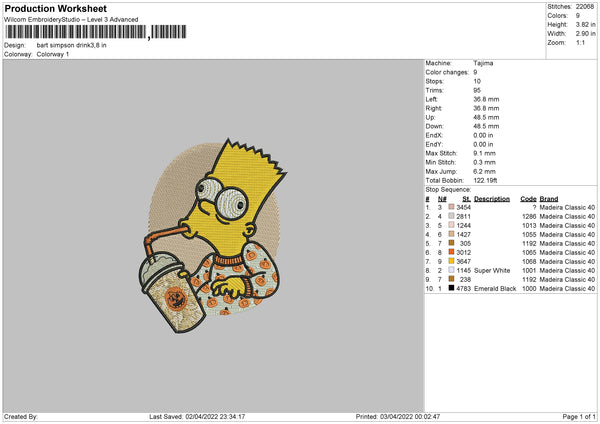This screenshot has height=424, width=600.
Task: Click thread code '1286' in stop row 2
Action: pos(529,217)
